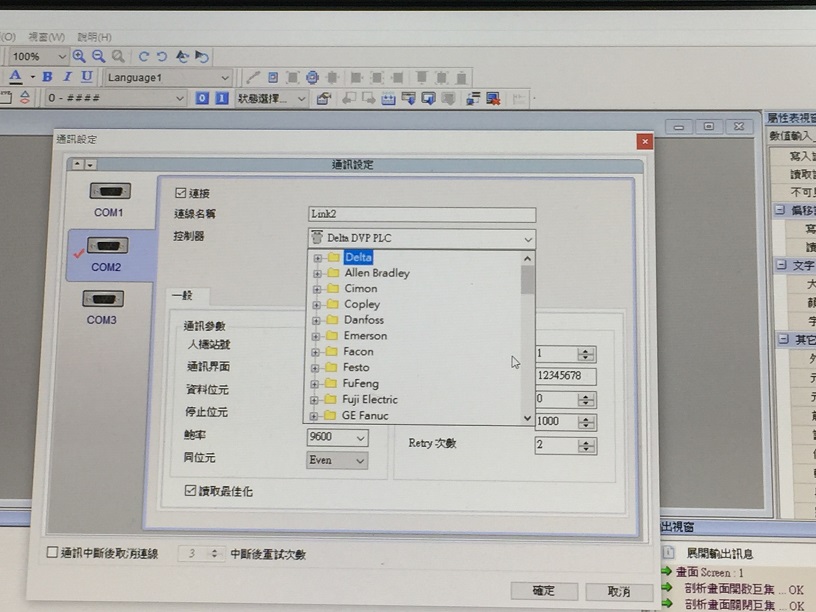Screen dimensions: 816x612
Task: Select Fuji Electric in controller list
Action: 369,400
